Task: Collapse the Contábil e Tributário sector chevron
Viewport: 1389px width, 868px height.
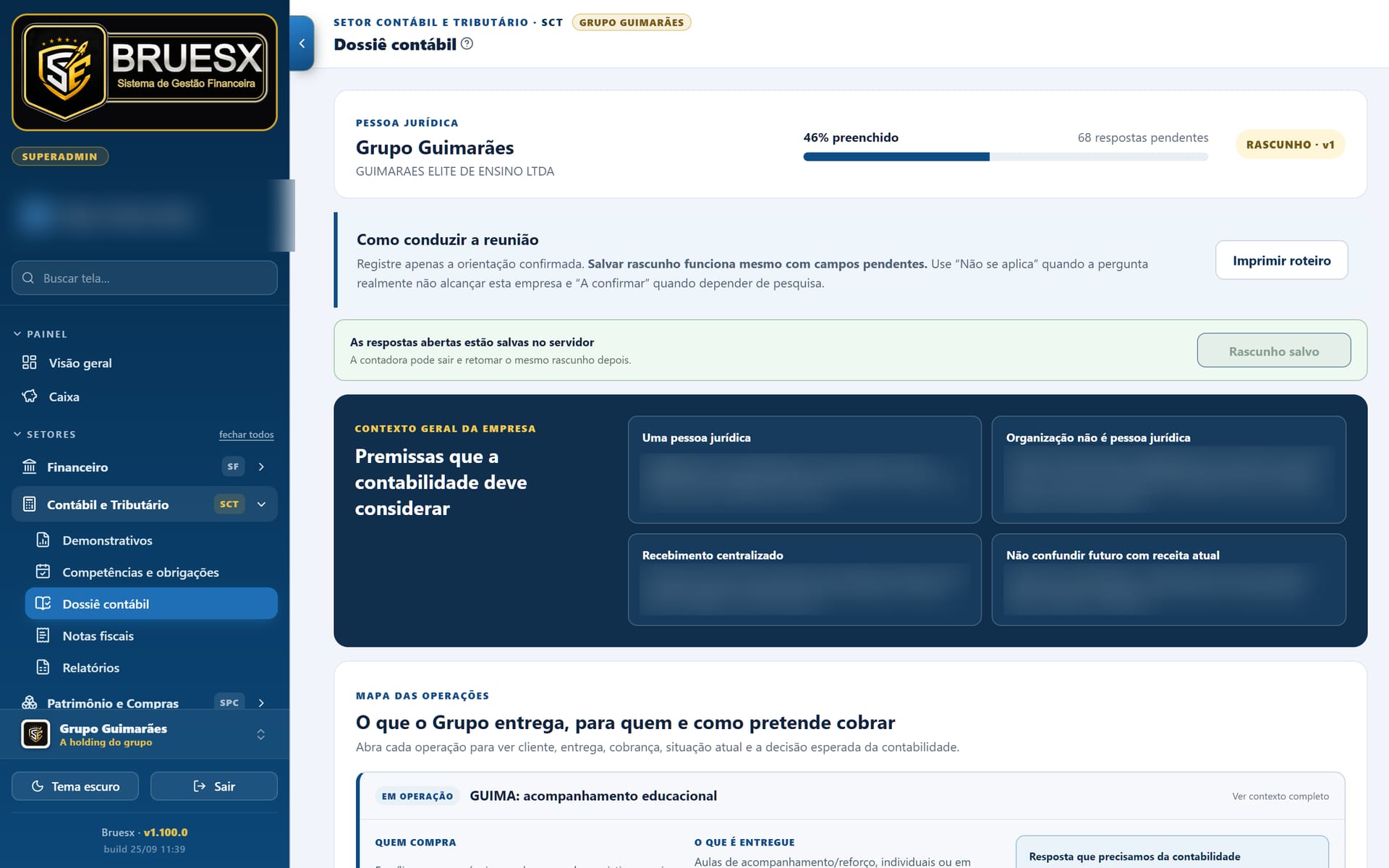Action: click(261, 504)
